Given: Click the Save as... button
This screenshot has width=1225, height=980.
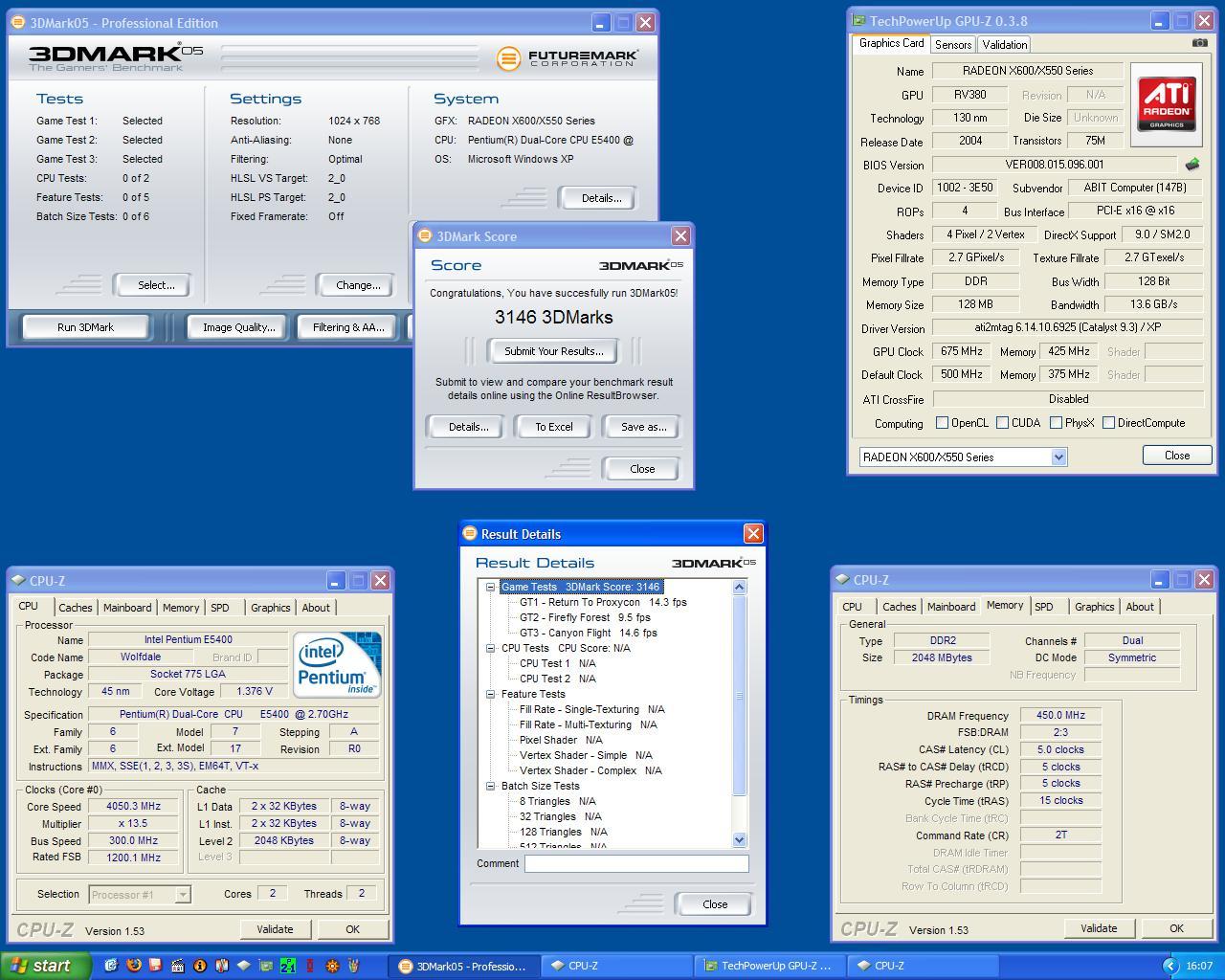Looking at the screenshot, I should 643,427.
